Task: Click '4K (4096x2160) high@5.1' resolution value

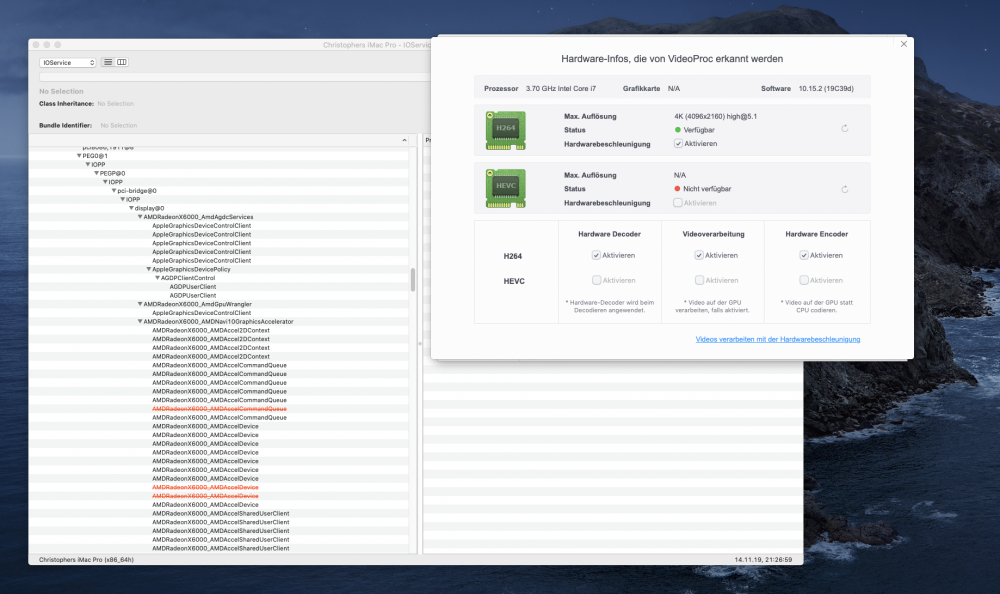Action: [715, 117]
